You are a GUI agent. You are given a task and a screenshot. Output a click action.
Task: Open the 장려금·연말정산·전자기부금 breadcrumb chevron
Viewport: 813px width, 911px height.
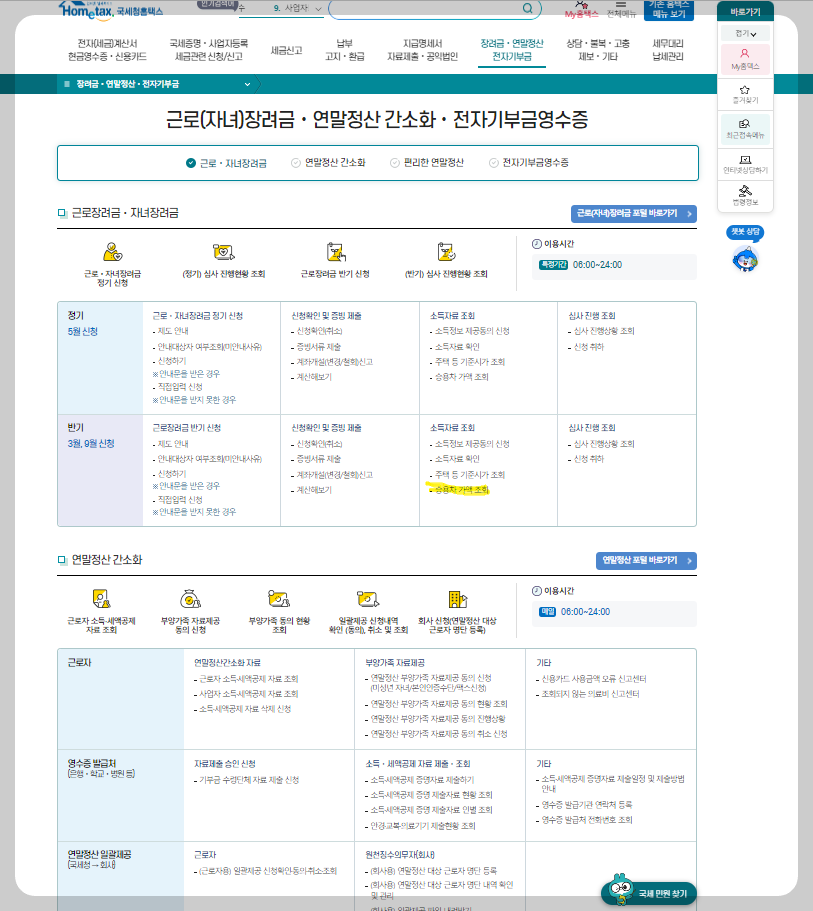[x=247, y=85]
